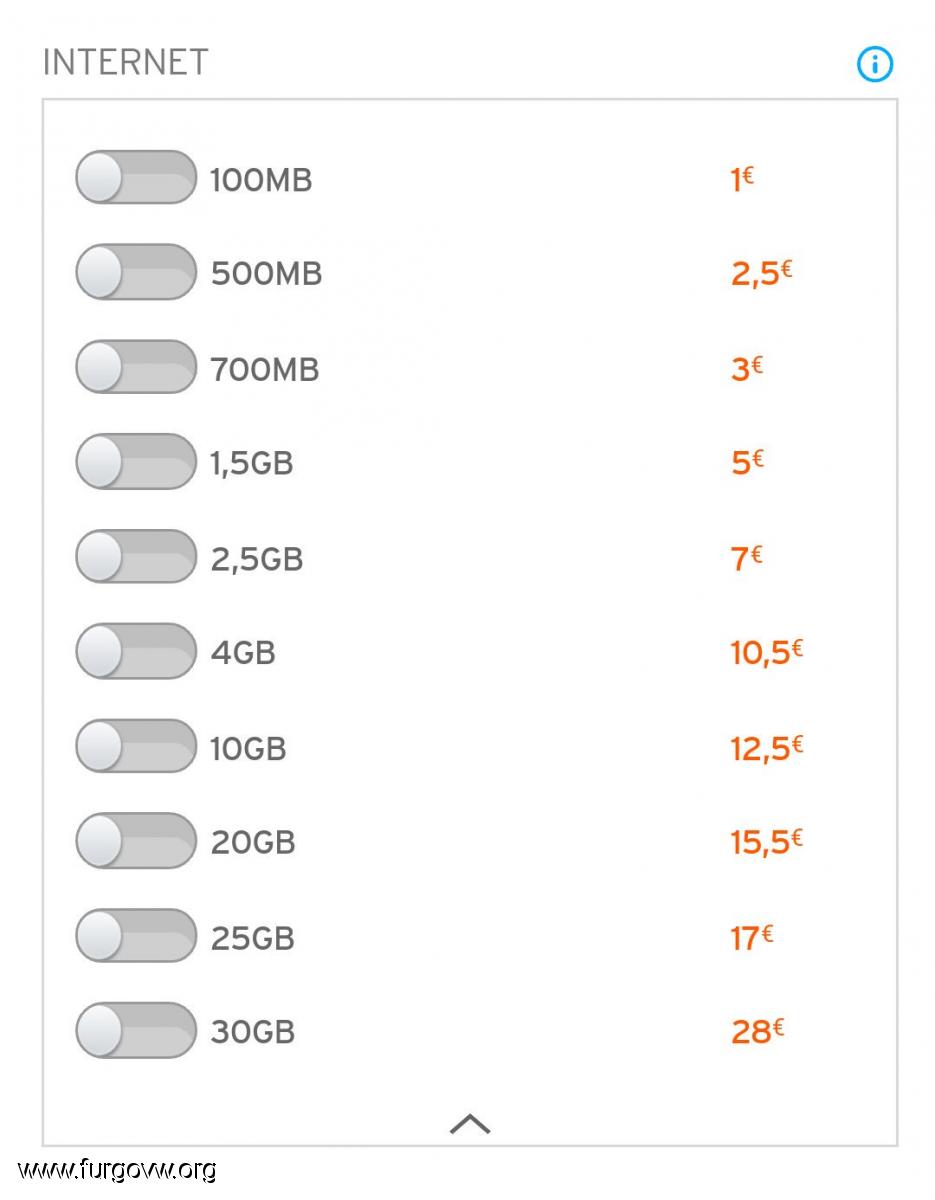Click the www.furgovw.org watermark text
The height and width of the screenshot is (1200, 935).
[x=117, y=1169]
